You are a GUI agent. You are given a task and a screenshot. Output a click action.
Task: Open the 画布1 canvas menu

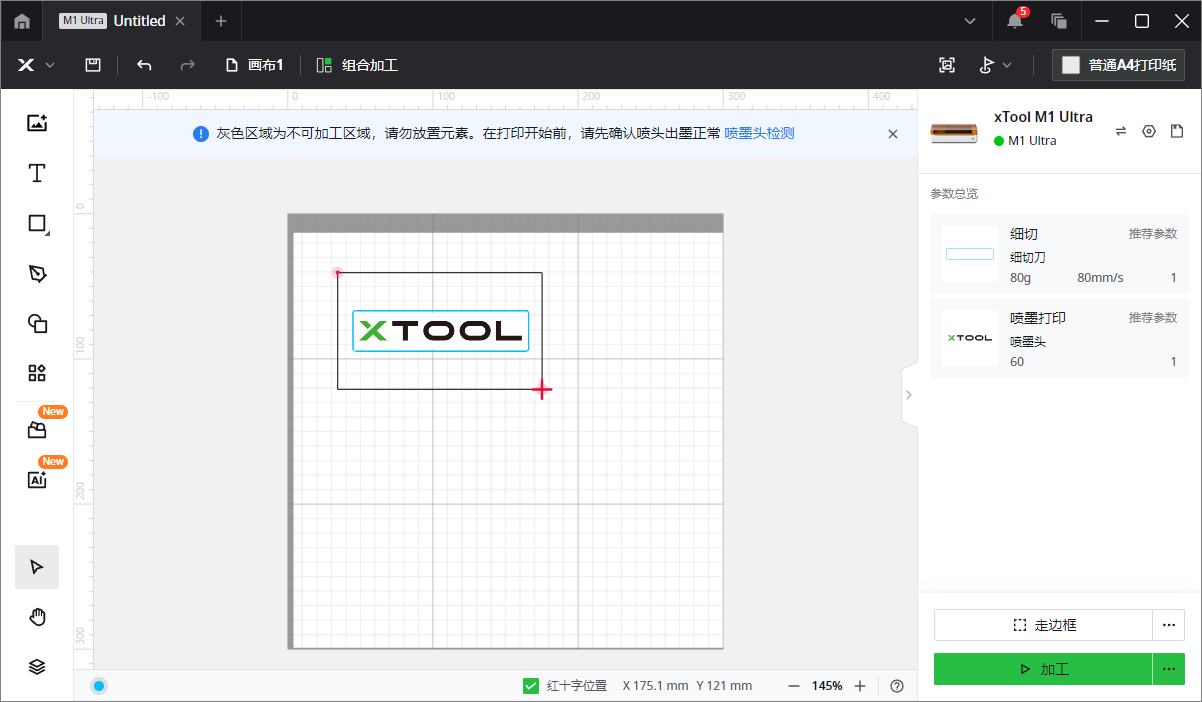pyautogui.click(x=255, y=65)
